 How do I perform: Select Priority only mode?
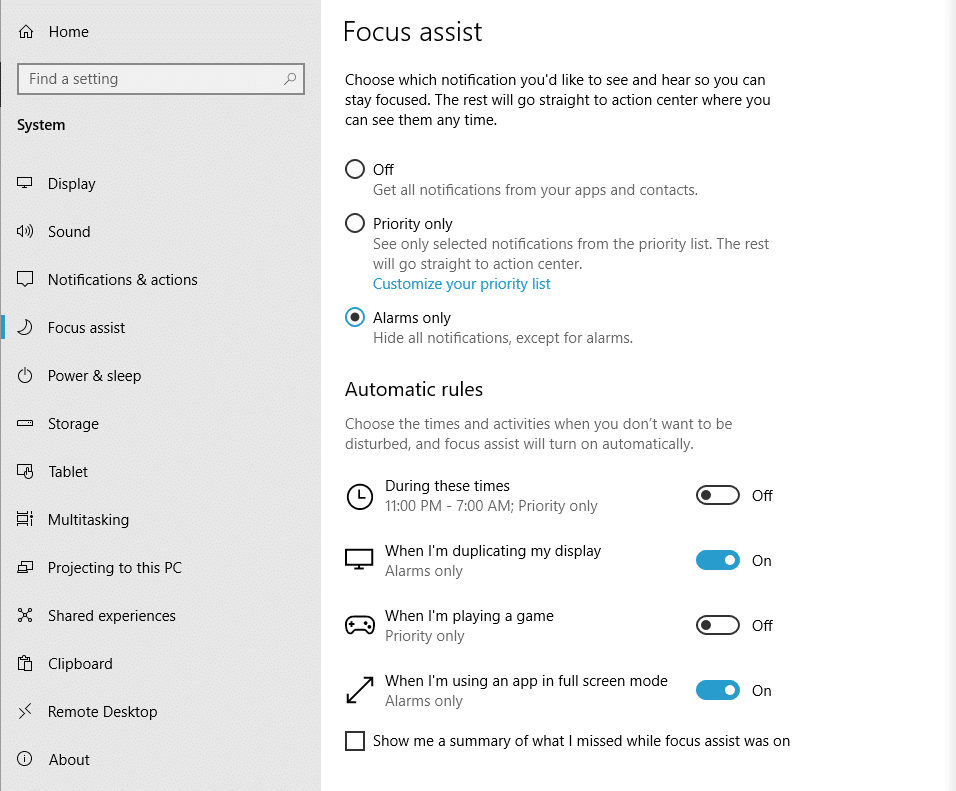pyautogui.click(x=355, y=223)
